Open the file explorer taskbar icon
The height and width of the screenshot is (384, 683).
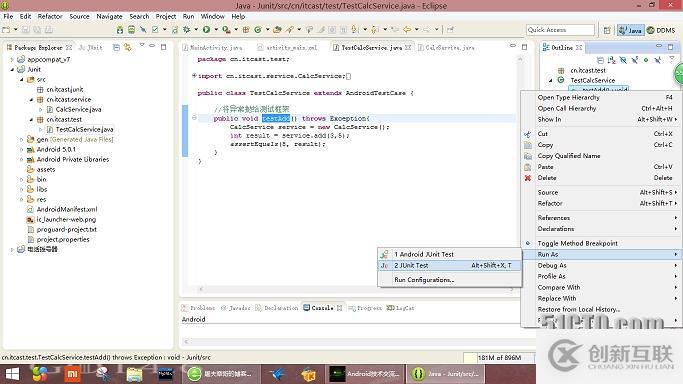point(135,374)
